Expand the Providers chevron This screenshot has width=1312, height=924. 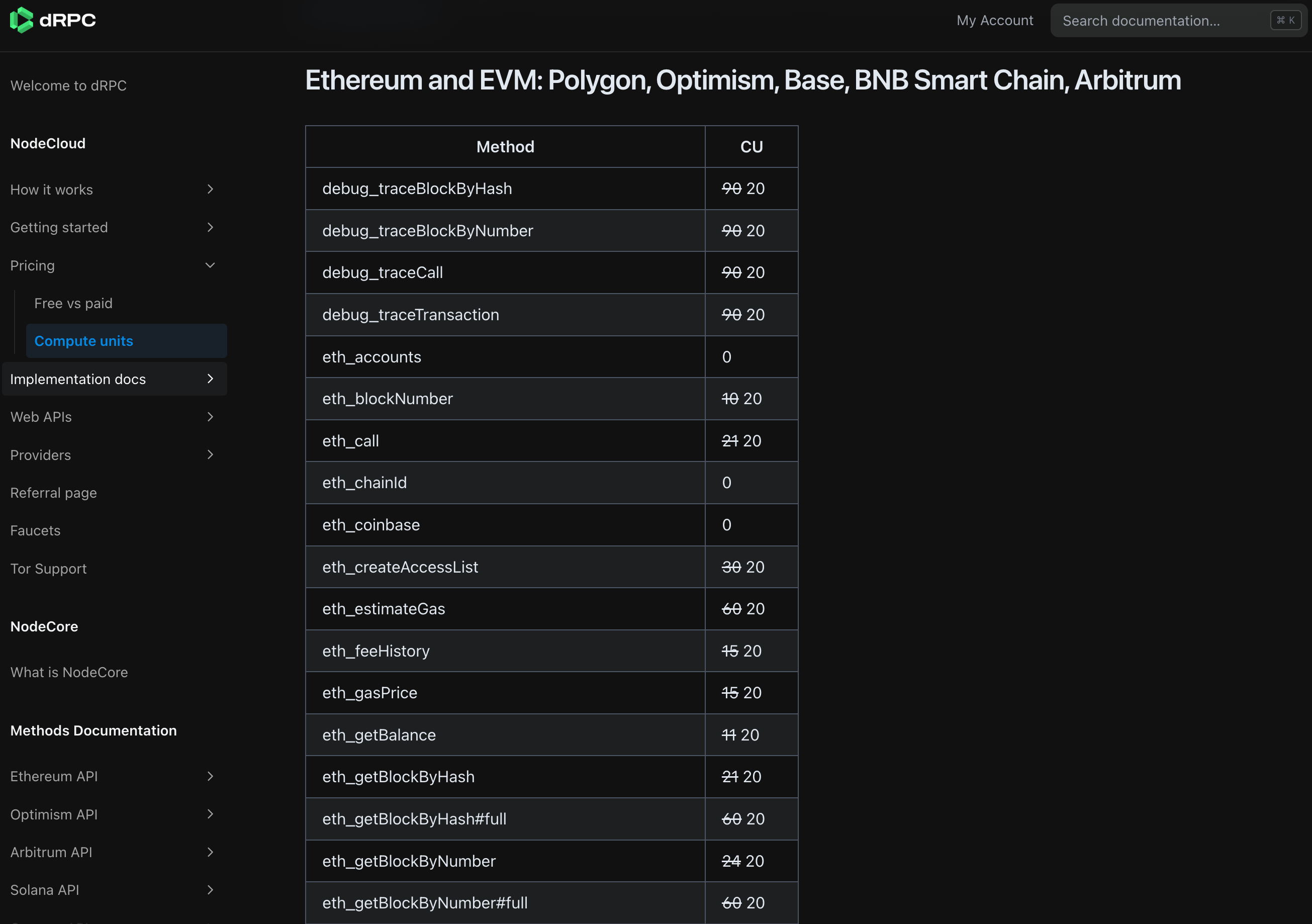point(210,455)
